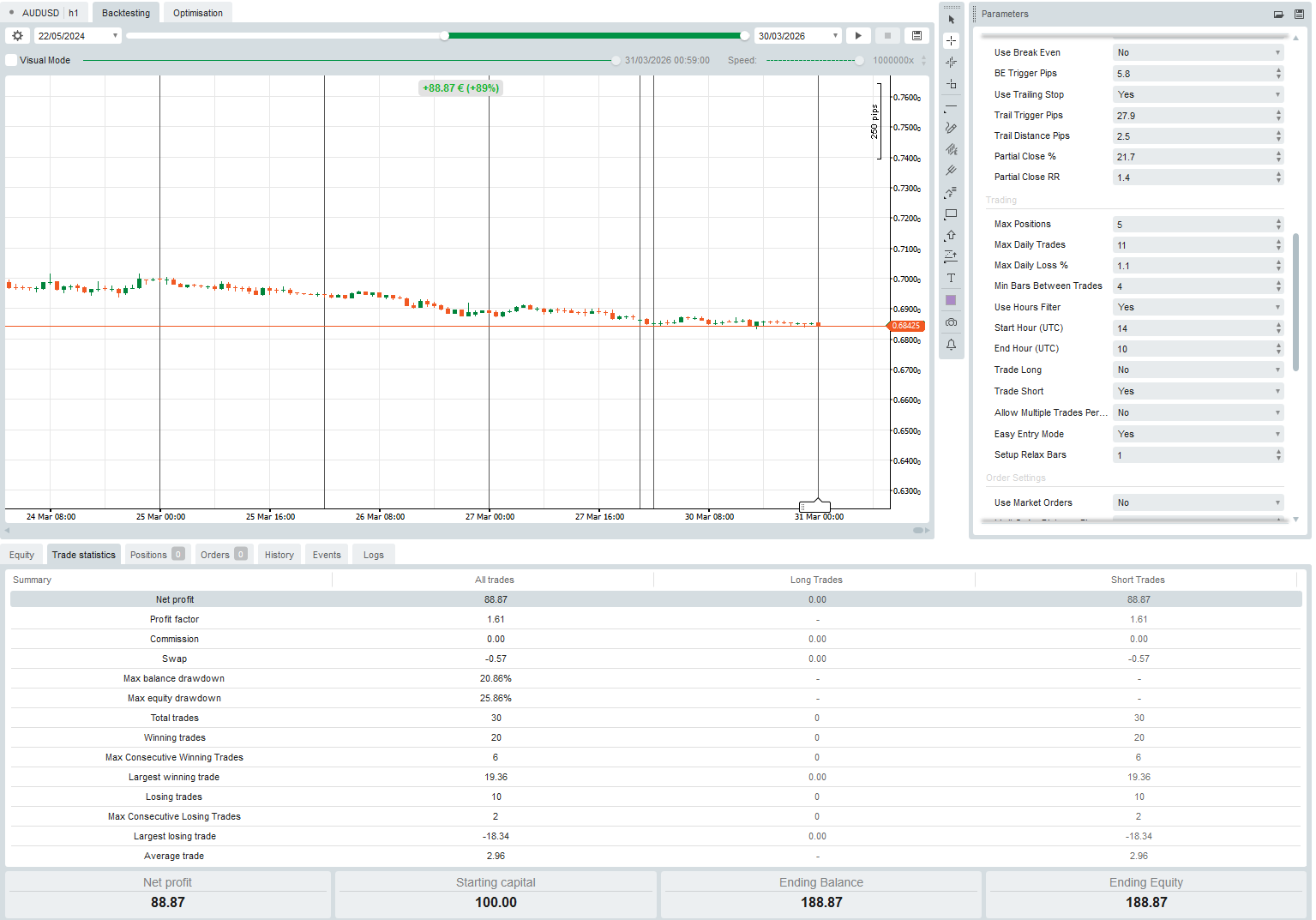
Task: Click the save results disk icon
Action: [x=916, y=35]
